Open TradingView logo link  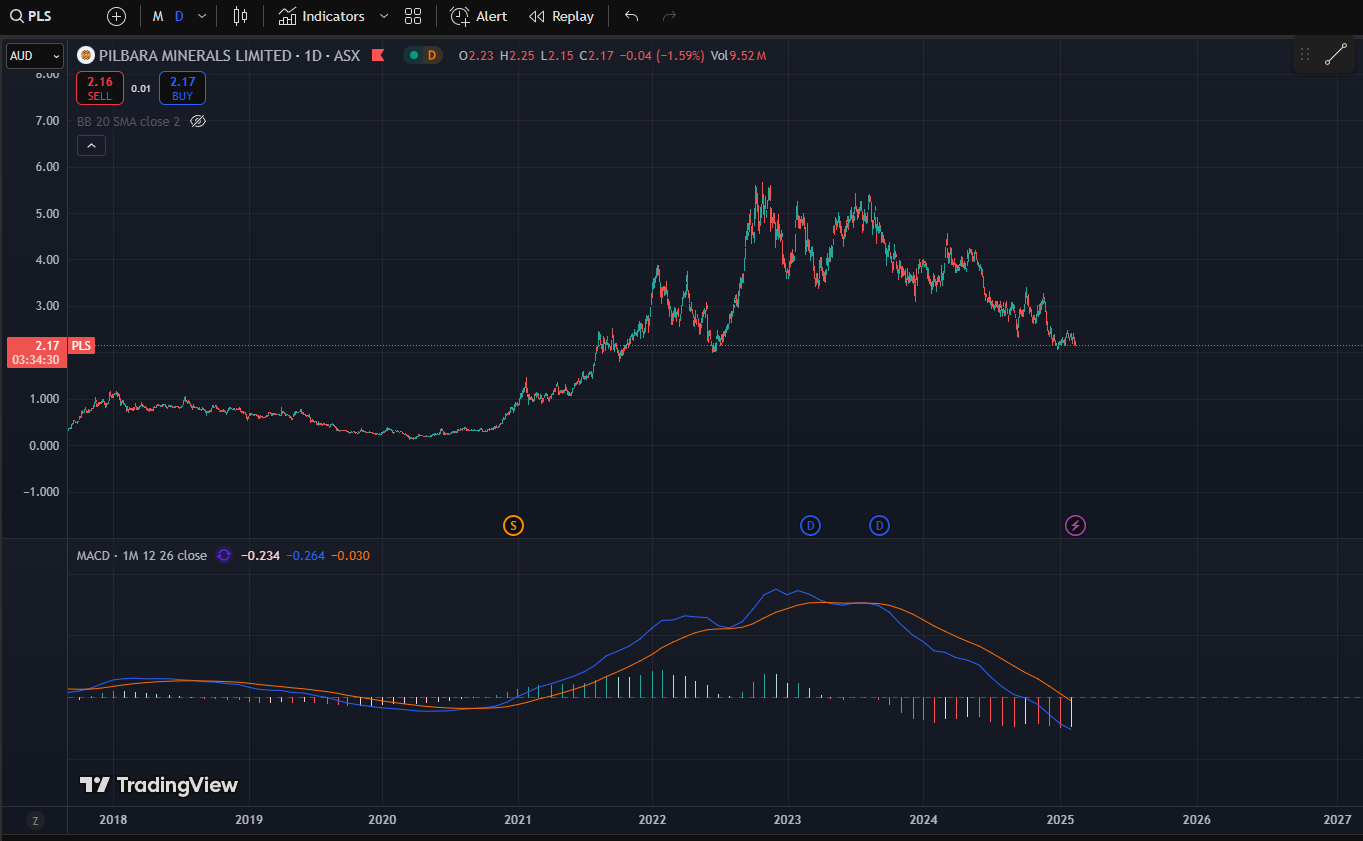[x=159, y=785]
